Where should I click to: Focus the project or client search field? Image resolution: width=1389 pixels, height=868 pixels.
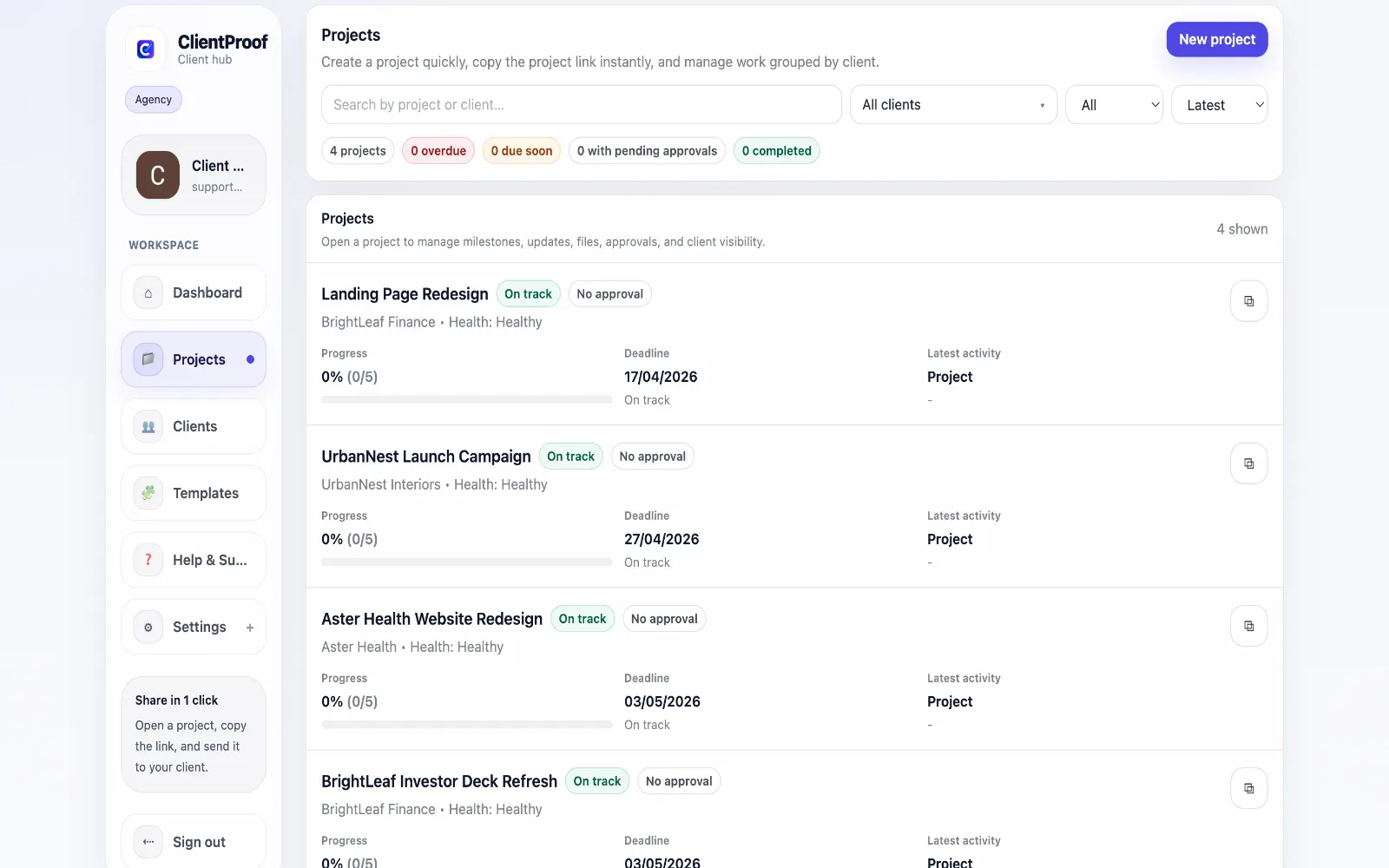[582, 105]
